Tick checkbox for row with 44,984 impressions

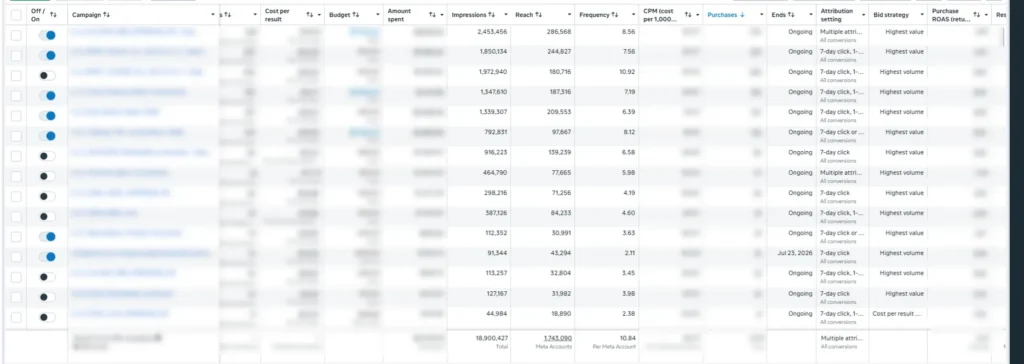click(16, 318)
